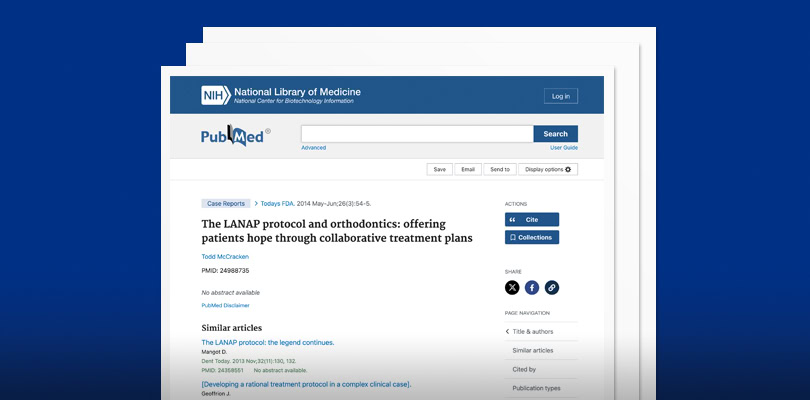Share article on Facebook
810x400 pixels.
[x=532, y=288]
